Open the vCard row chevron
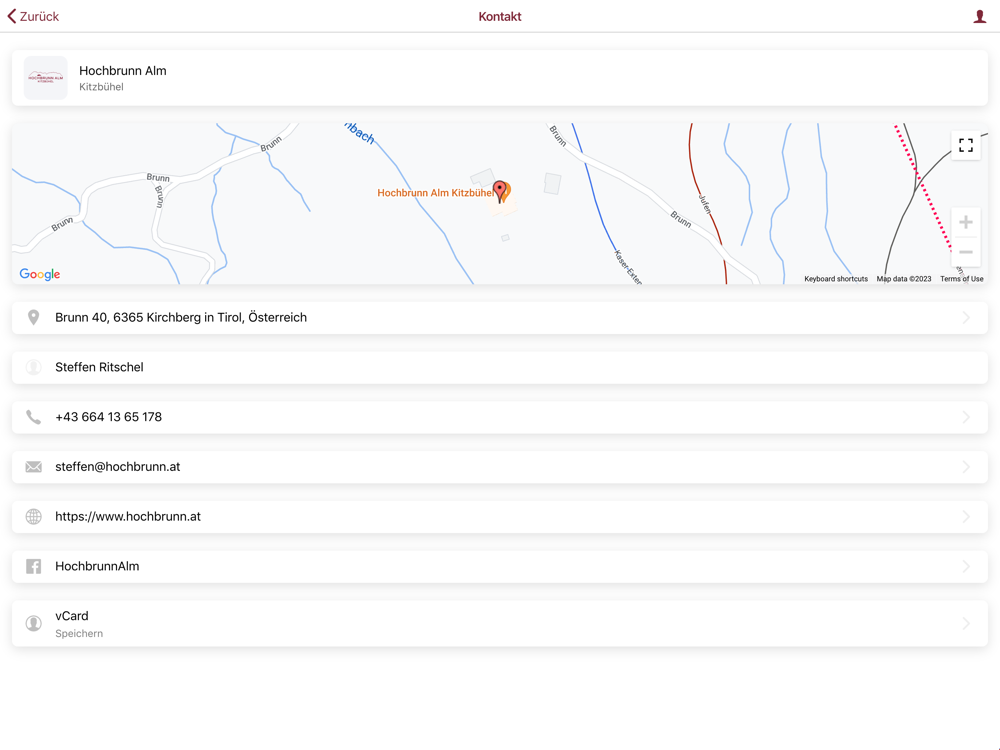Image resolution: width=1000 pixels, height=750 pixels. 966,623
